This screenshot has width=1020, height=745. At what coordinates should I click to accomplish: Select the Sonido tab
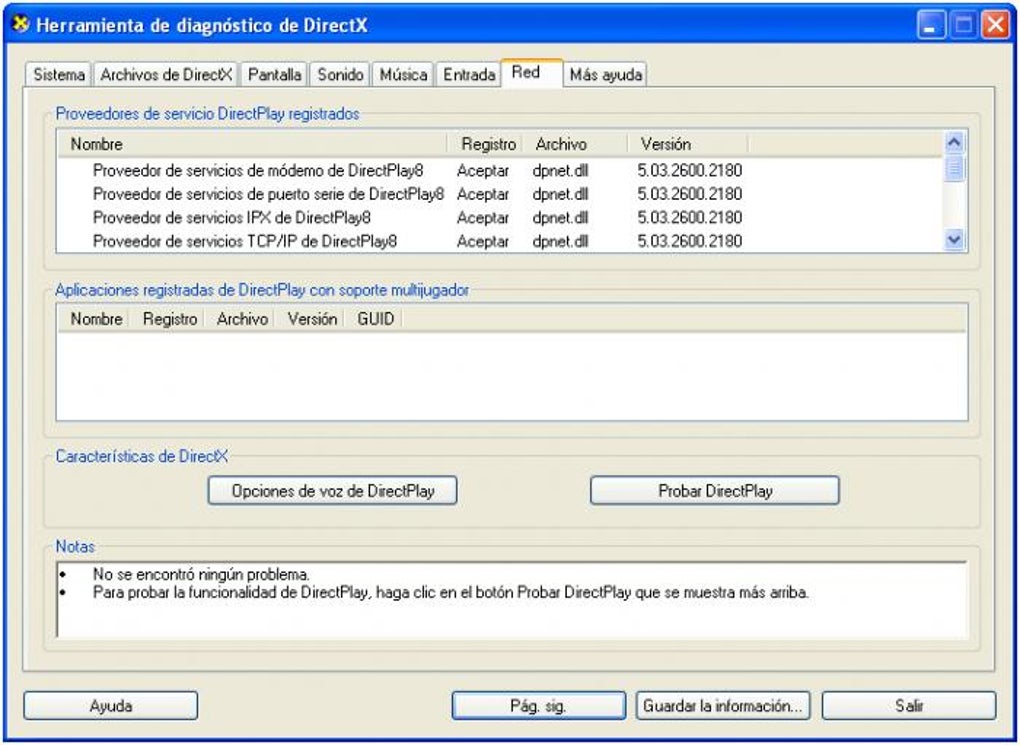pyautogui.click(x=340, y=75)
